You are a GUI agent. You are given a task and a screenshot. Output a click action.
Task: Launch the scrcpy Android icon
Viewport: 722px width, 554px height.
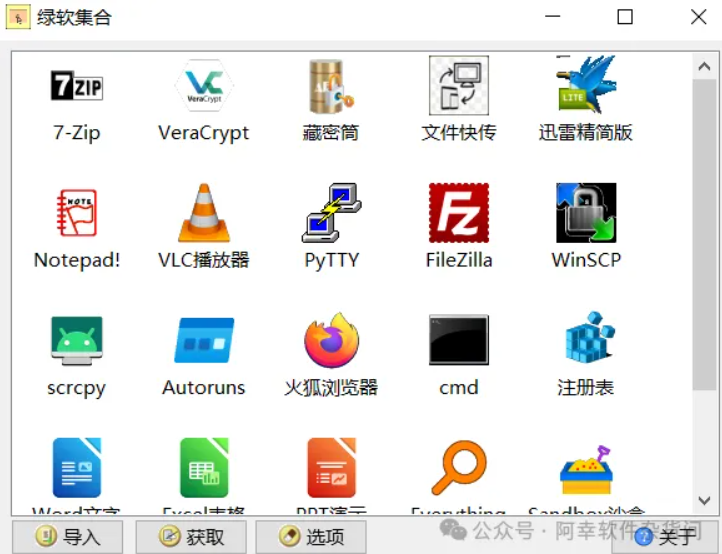76,341
